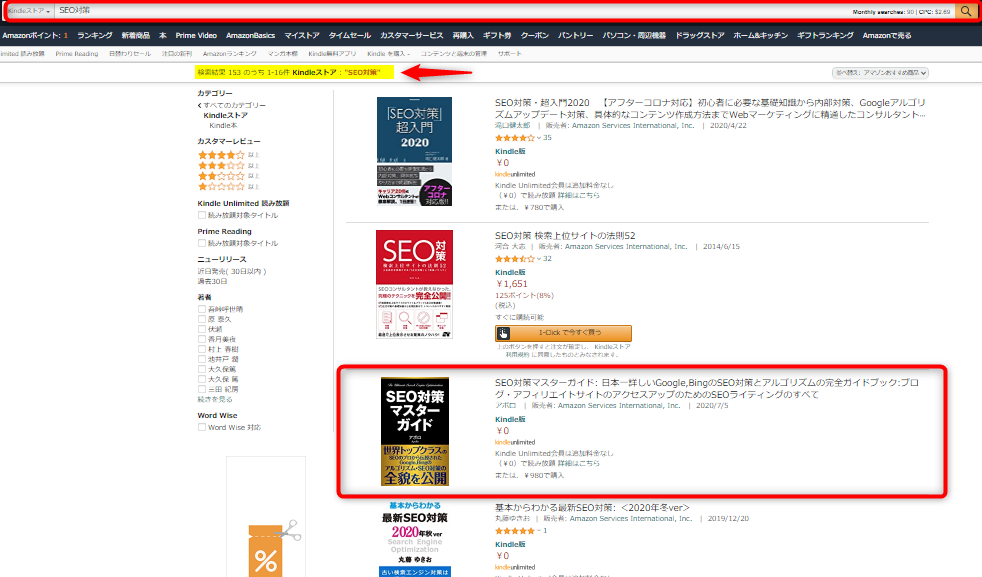Click Kindle unlimited badge under SEO対策マスターガイド
The image size is (982, 577).
pos(515,442)
